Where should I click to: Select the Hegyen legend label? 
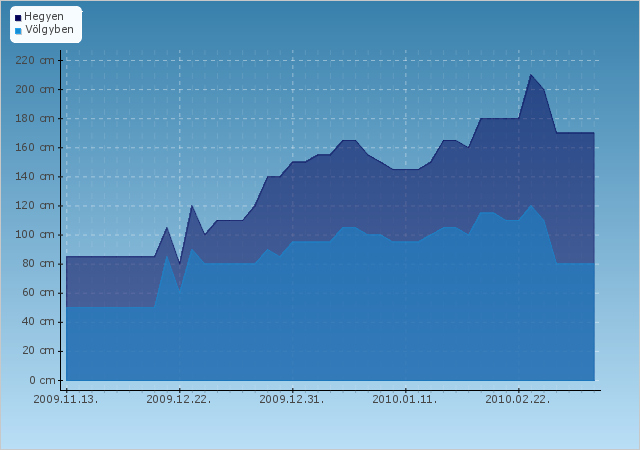click(44, 17)
